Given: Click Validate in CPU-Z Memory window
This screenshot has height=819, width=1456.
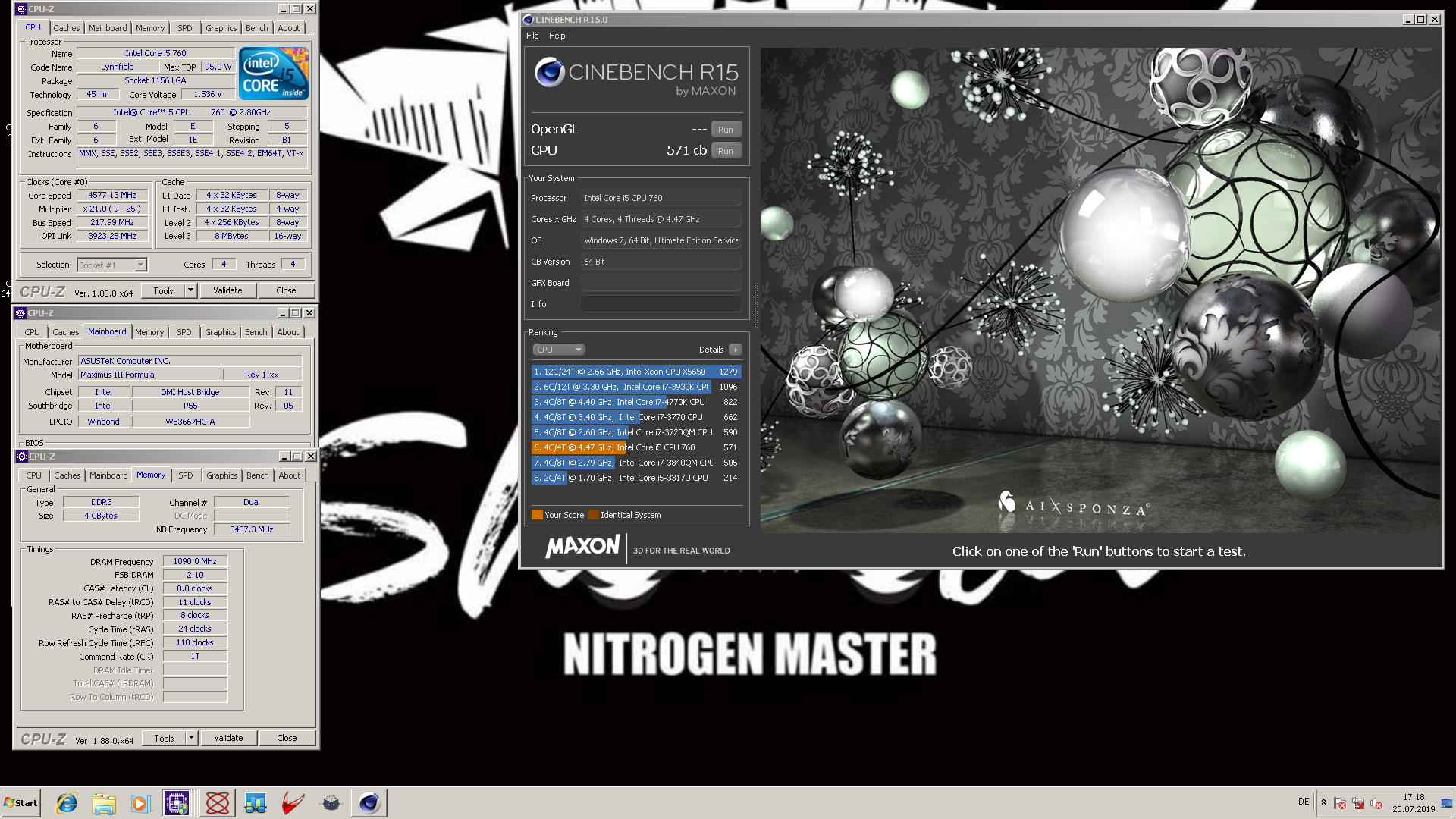Looking at the screenshot, I should (228, 738).
